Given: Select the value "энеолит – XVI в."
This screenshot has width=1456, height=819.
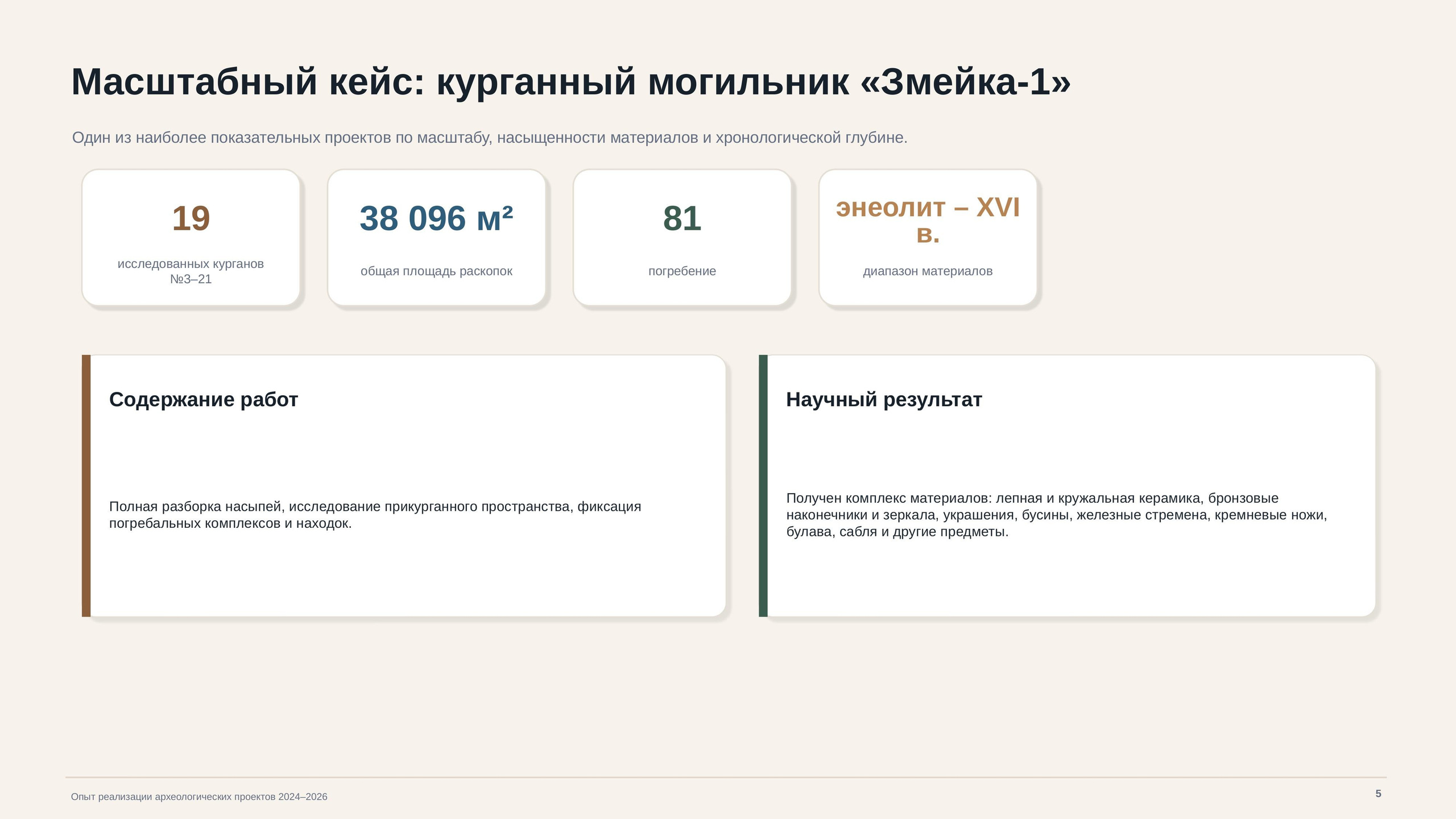Looking at the screenshot, I should tap(928, 220).
